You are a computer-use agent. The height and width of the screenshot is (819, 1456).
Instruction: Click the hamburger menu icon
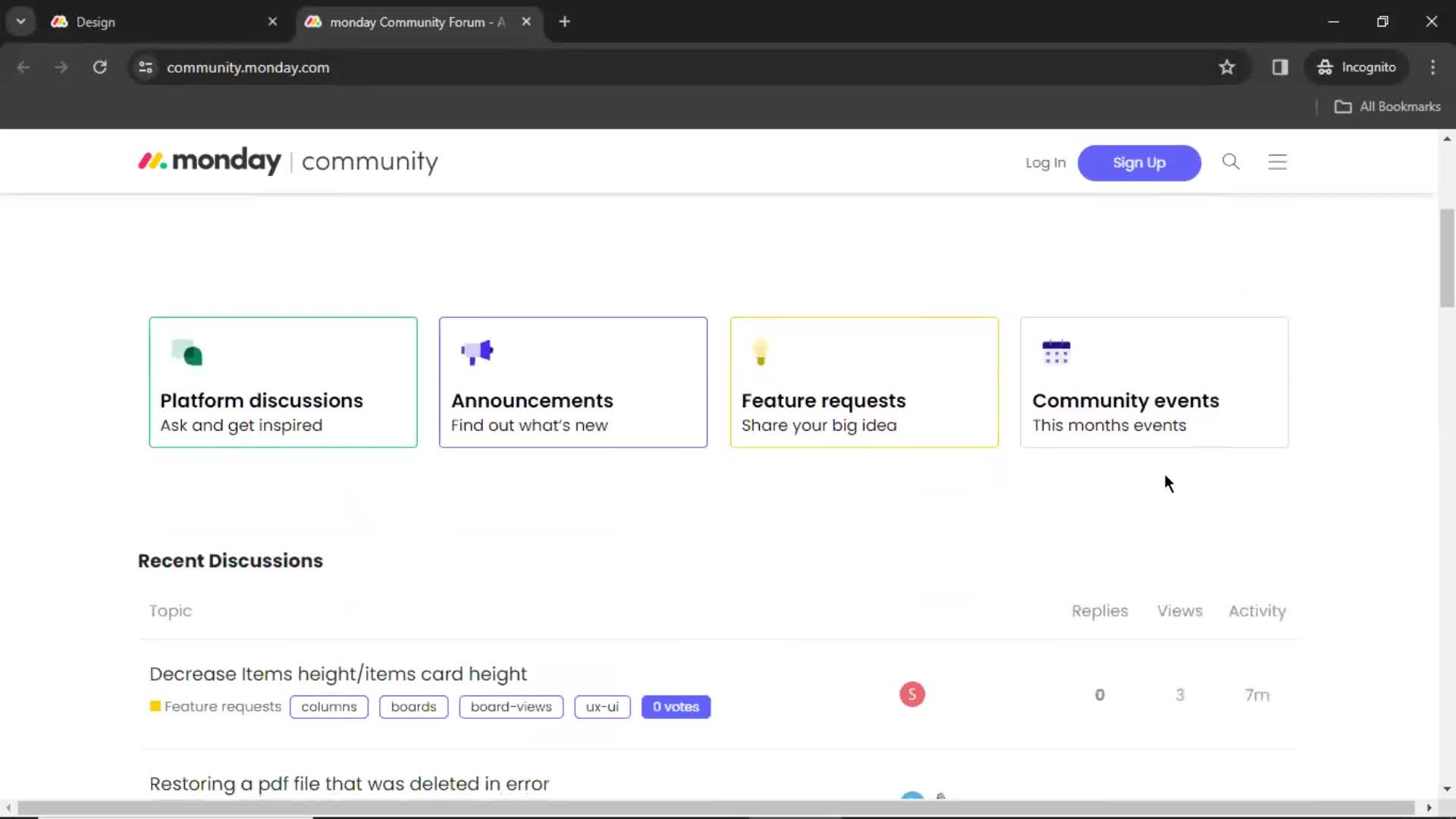[1278, 161]
